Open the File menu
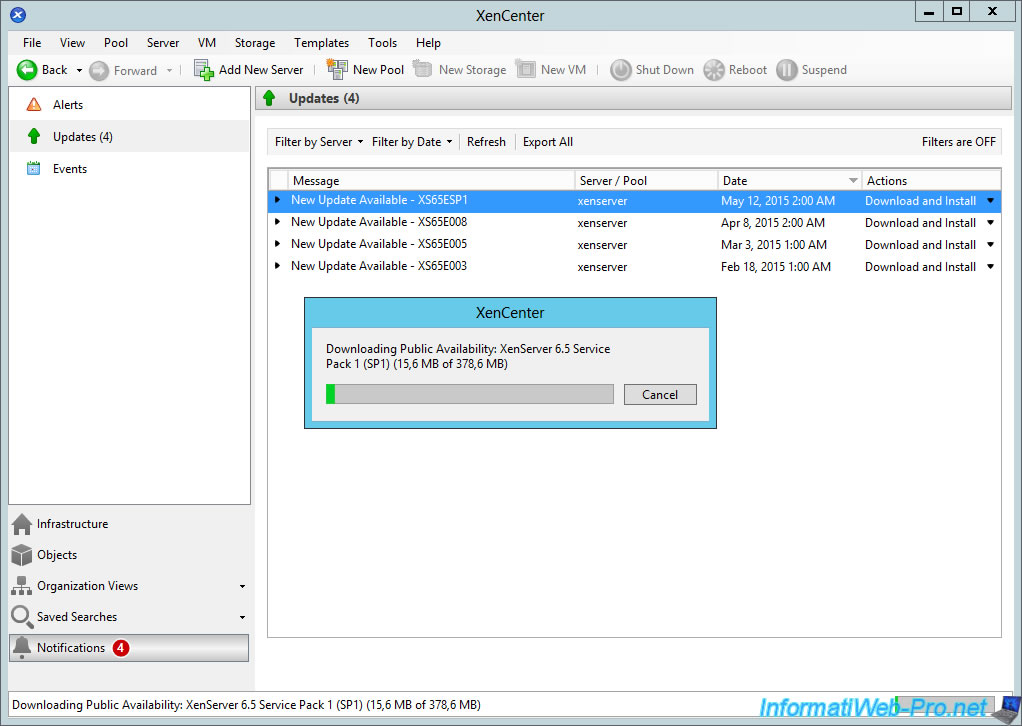1022x726 pixels. (x=32, y=43)
